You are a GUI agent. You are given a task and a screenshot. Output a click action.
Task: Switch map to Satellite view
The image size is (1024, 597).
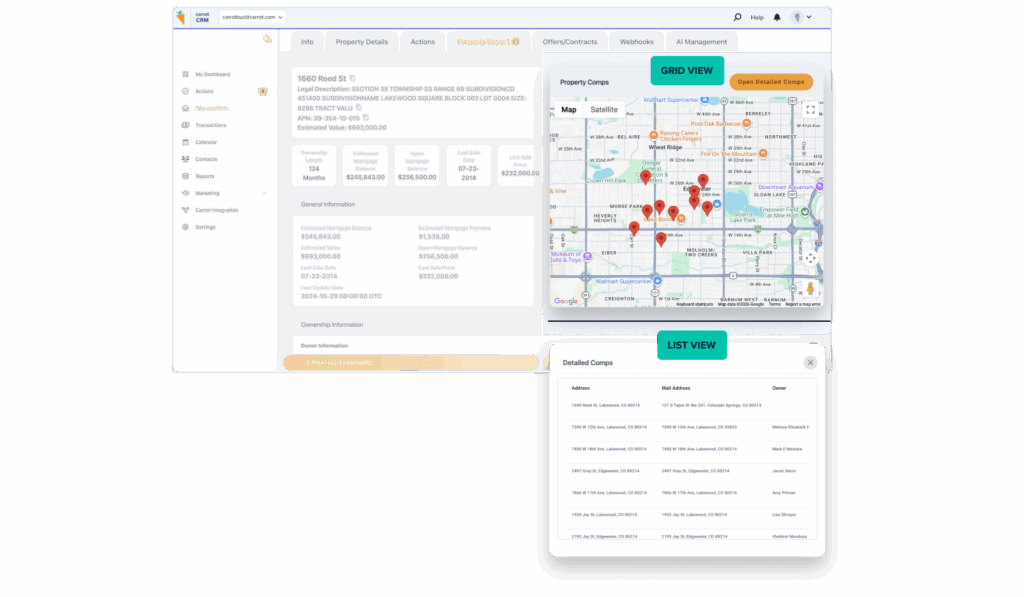click(x=603, y=110)
